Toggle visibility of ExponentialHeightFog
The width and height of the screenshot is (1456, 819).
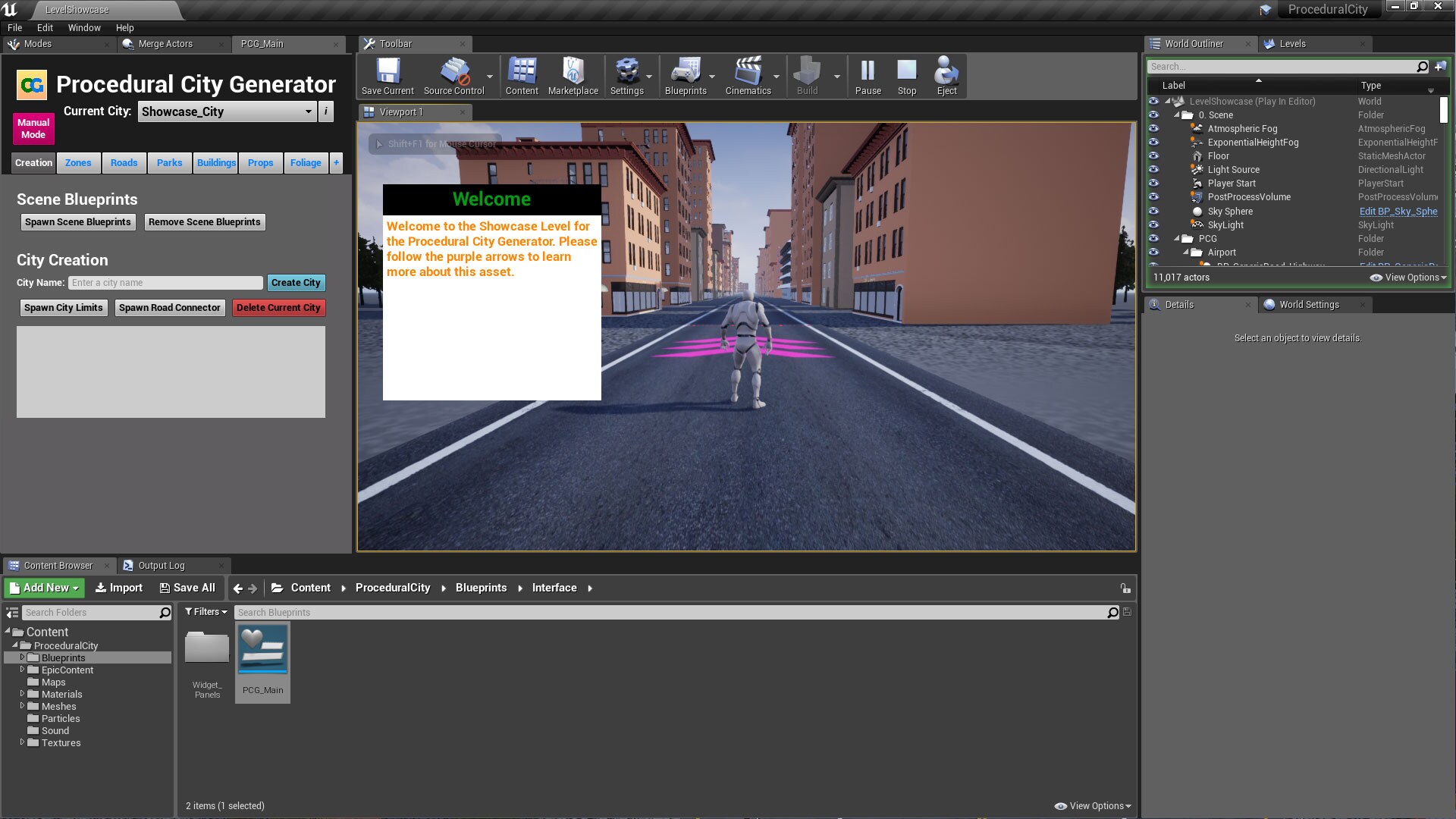(1153, 143)
